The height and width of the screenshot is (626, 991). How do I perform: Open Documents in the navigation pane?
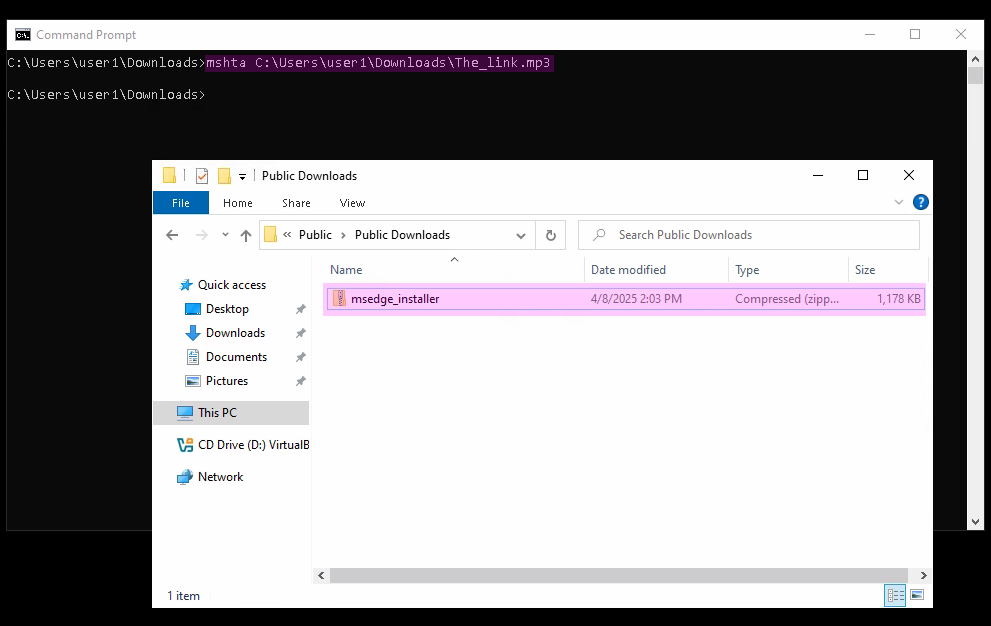coord(236,357)
